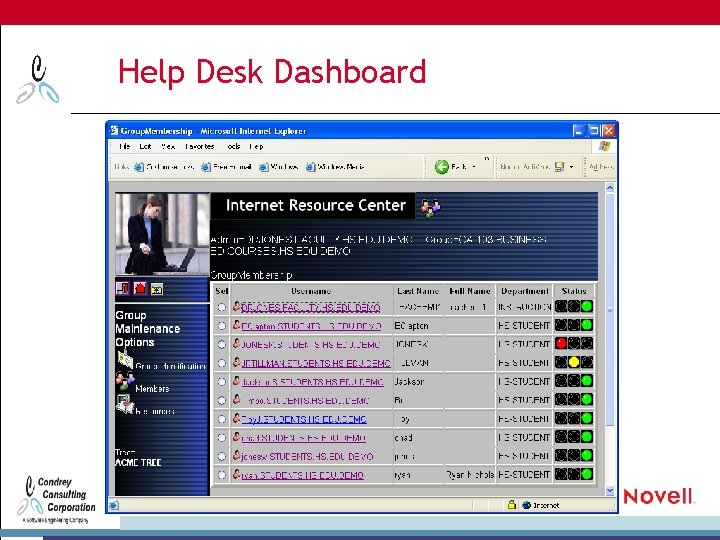Open the Norton AntiVirus dropdown arrow

click(572, 167)
